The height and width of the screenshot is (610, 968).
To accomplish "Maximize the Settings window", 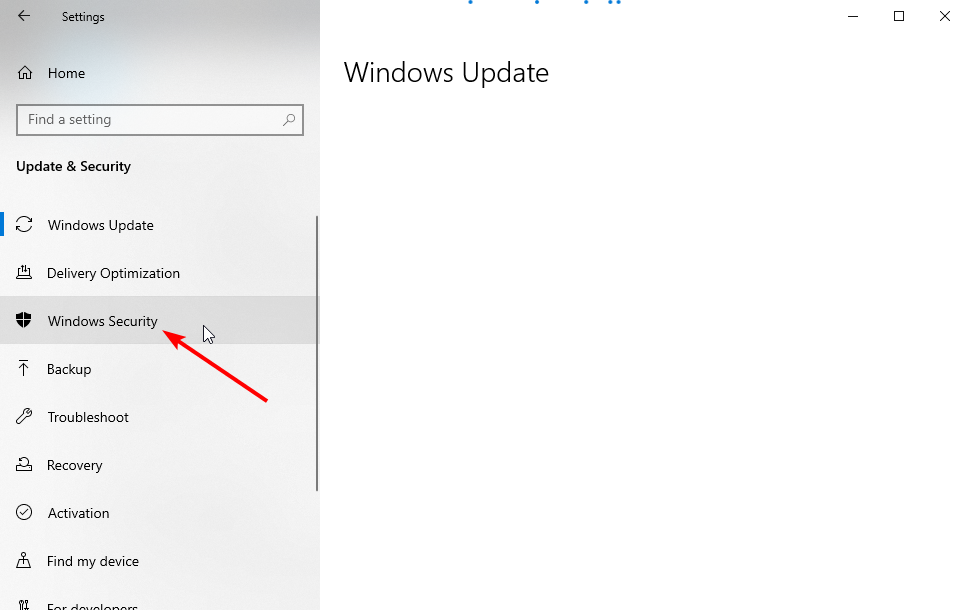I will (899, 16).
